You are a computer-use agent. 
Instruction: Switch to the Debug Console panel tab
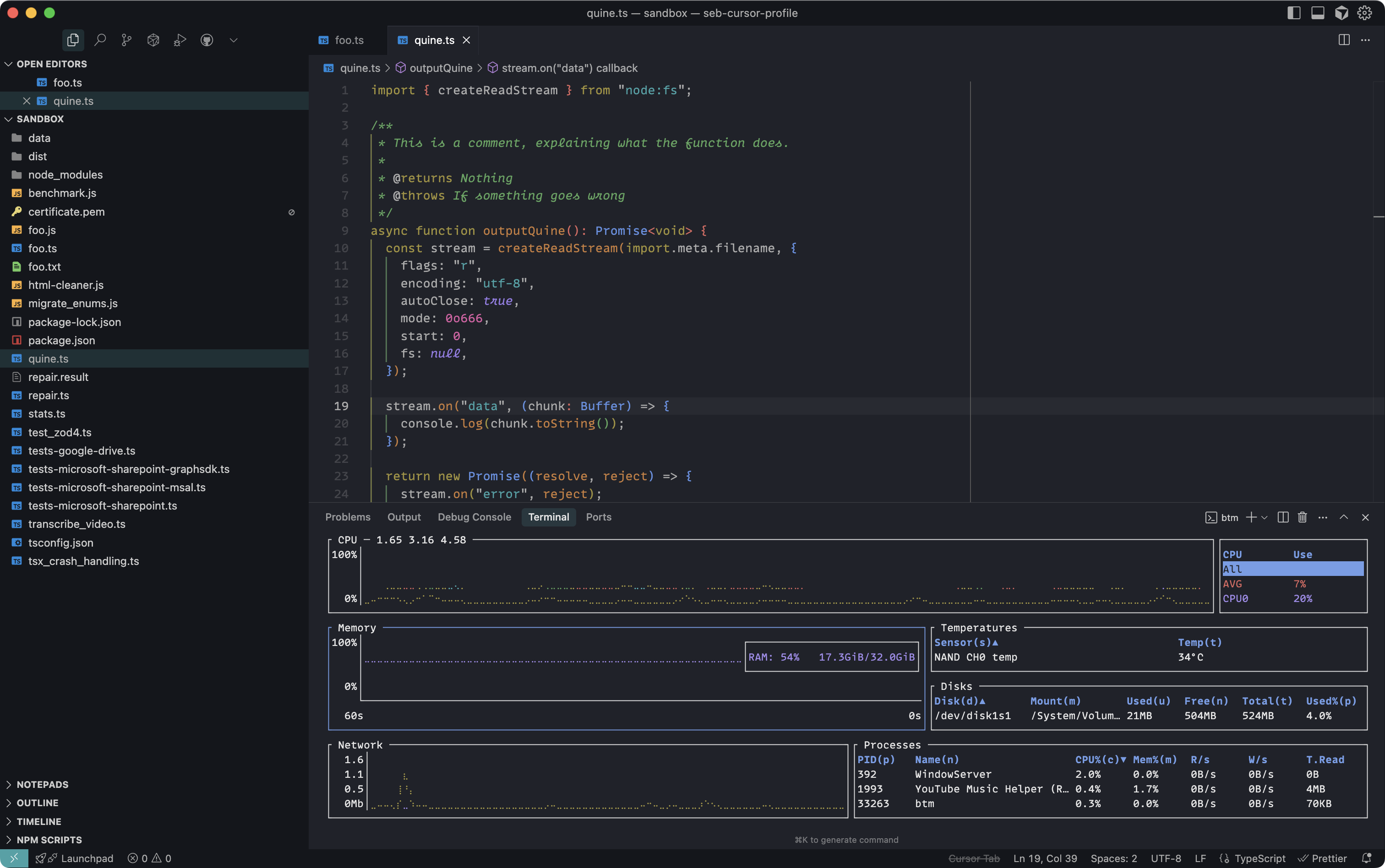[x=474, y=517]
